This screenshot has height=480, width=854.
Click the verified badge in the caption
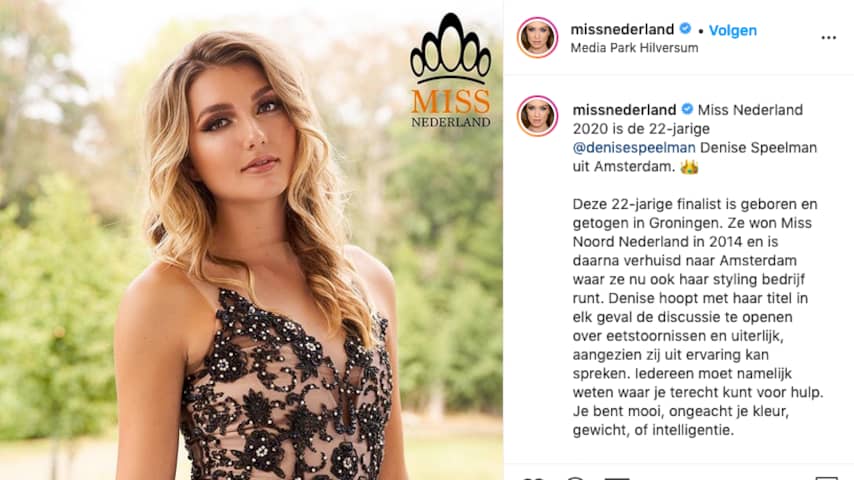(x=687, y=109)
